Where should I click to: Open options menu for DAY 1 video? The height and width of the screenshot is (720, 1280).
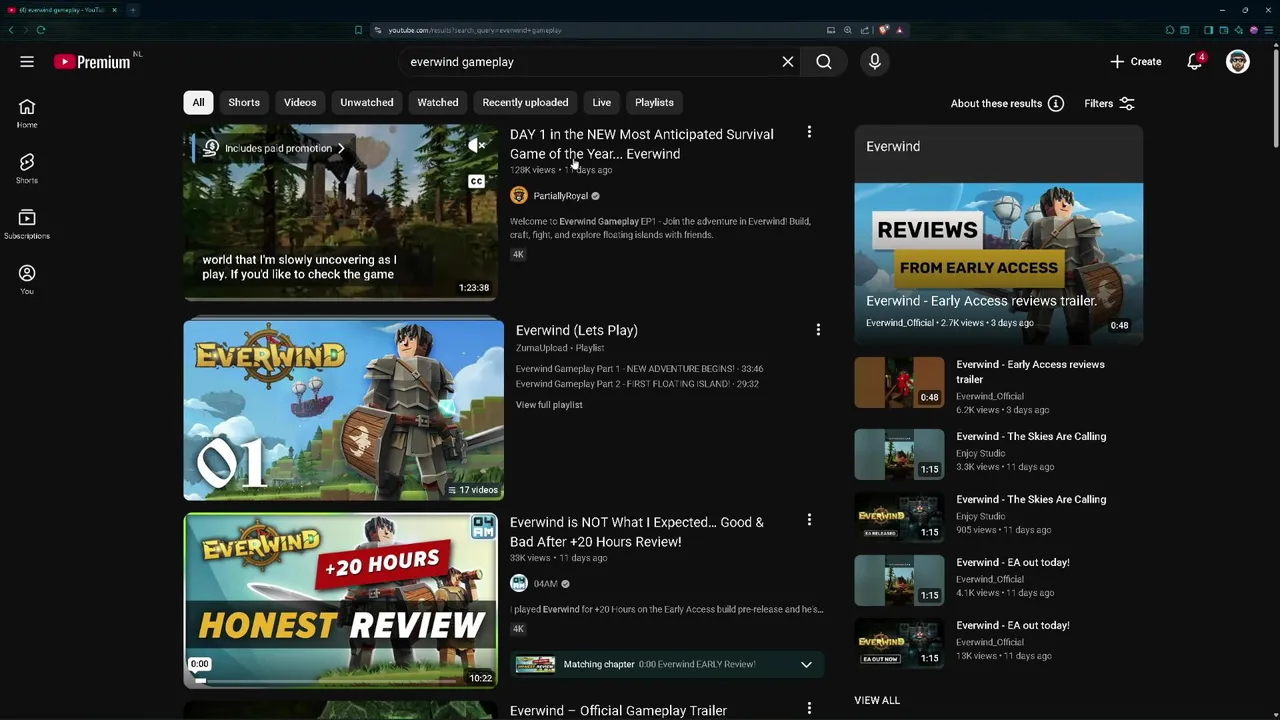pyautogui.click(x=809, y=132)
